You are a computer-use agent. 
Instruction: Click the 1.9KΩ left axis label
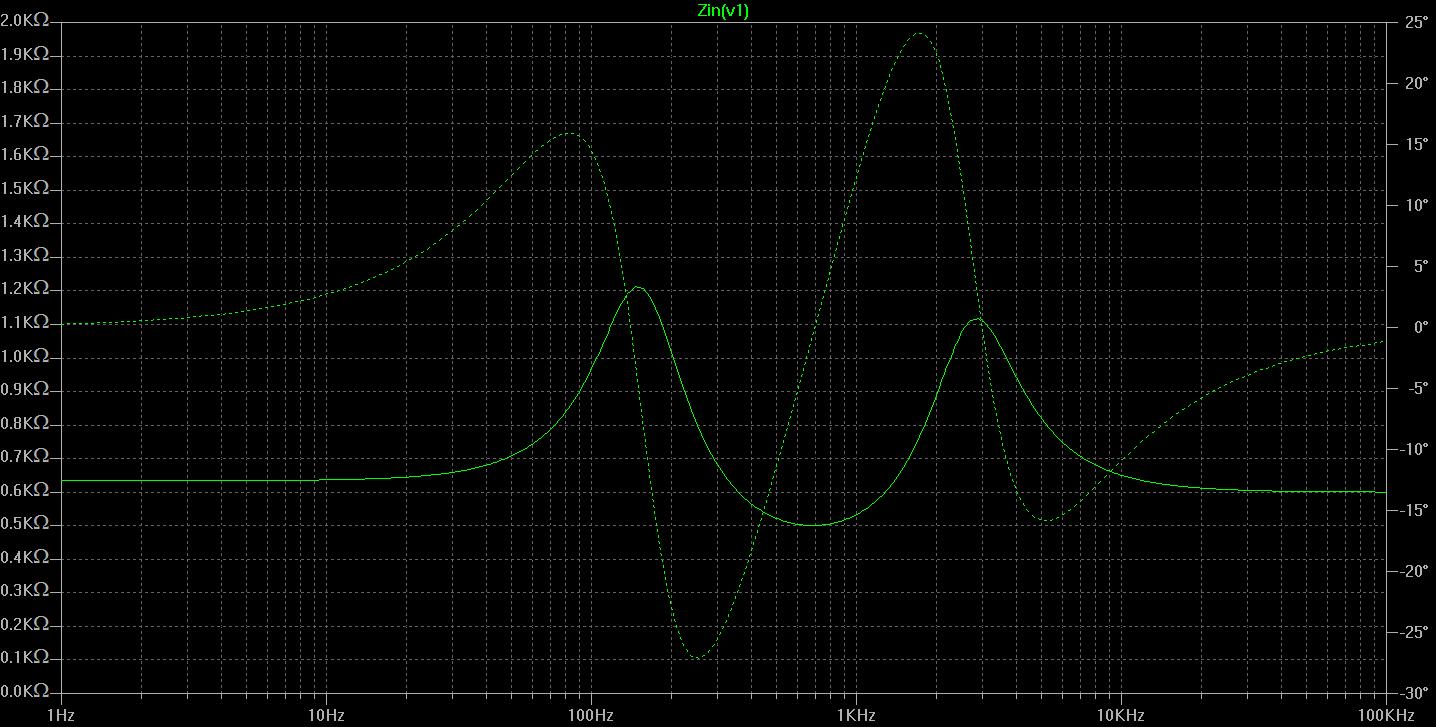click(25, 54)
